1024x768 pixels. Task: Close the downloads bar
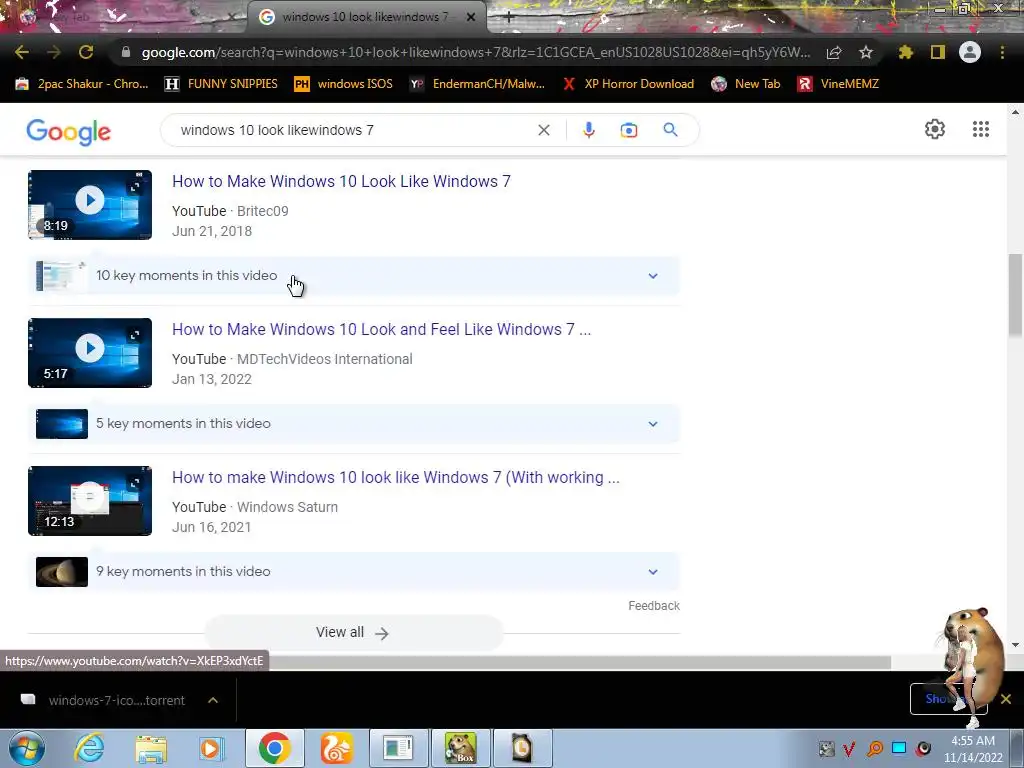click(x=1006, y=699)
